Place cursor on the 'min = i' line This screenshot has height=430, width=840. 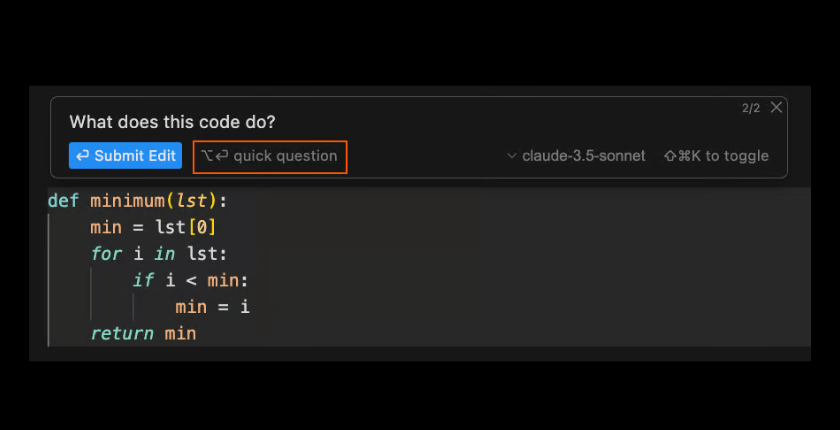[212, 307]
